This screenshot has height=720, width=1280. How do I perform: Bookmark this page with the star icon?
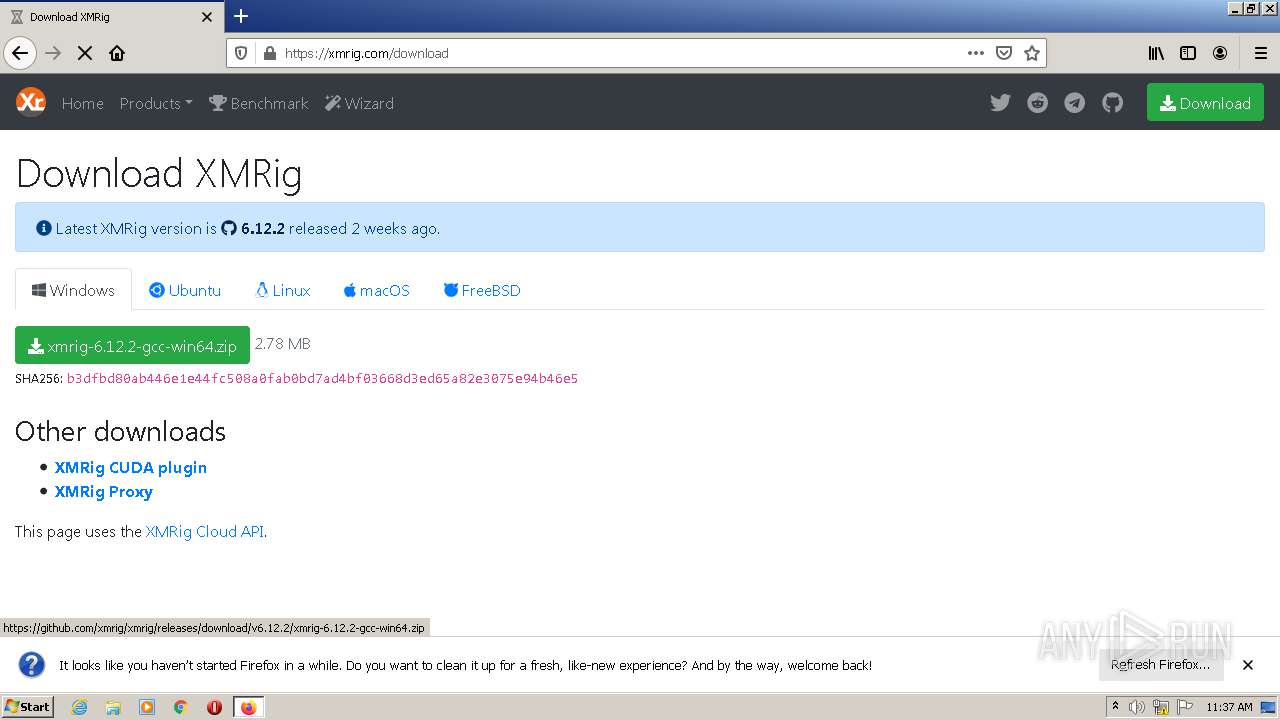point(1032,53)
